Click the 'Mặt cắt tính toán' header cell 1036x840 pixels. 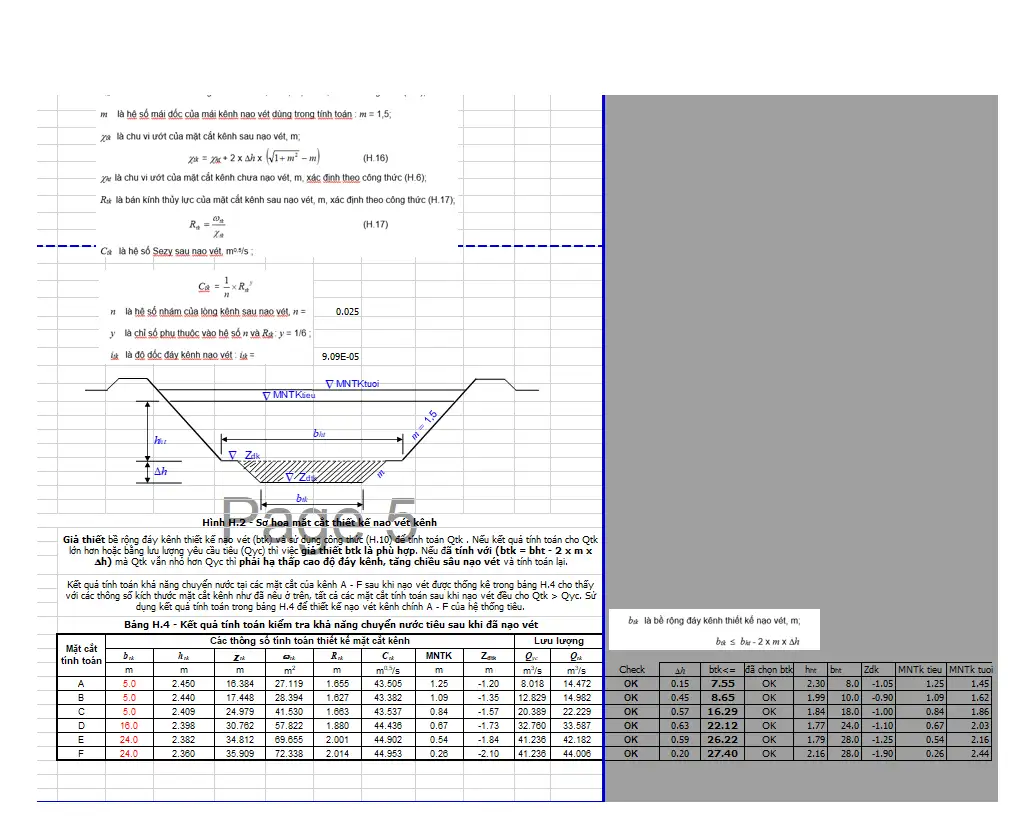pos(81,654)
